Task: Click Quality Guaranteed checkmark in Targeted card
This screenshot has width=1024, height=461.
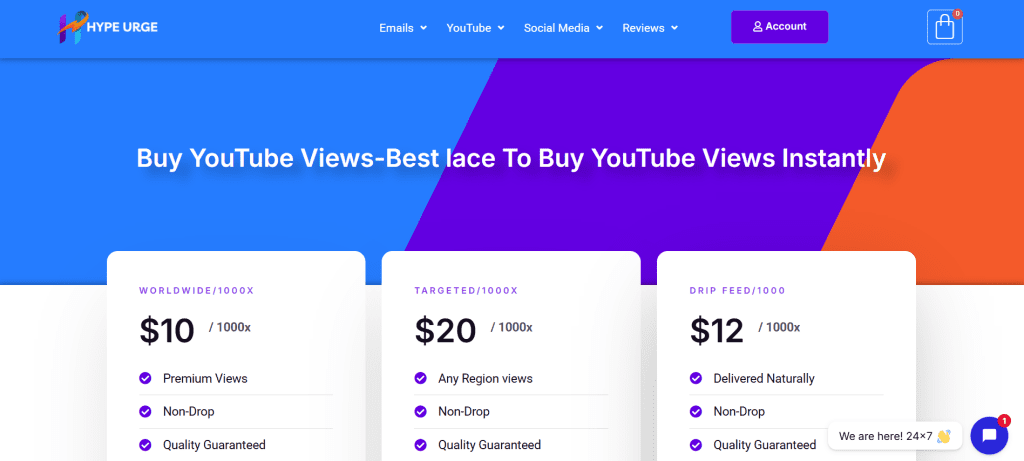Action: pyautogui.click(x=421, y=445)
